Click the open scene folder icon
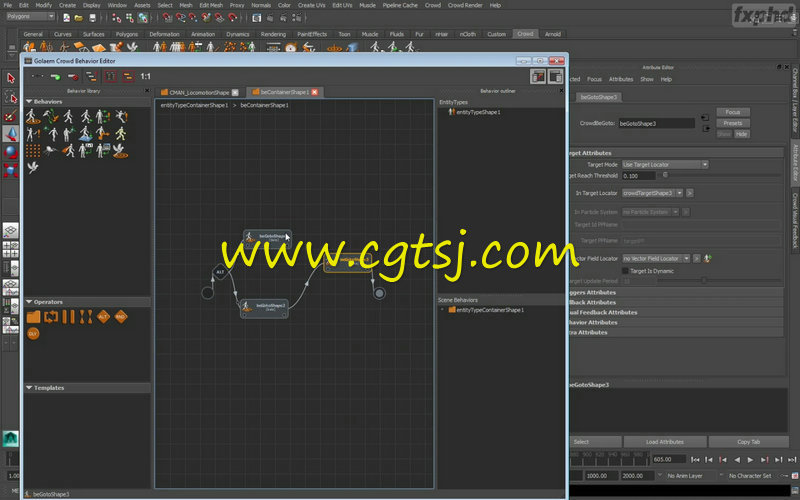The width and height of the screenshot is (800, 500). pos(79,18)
